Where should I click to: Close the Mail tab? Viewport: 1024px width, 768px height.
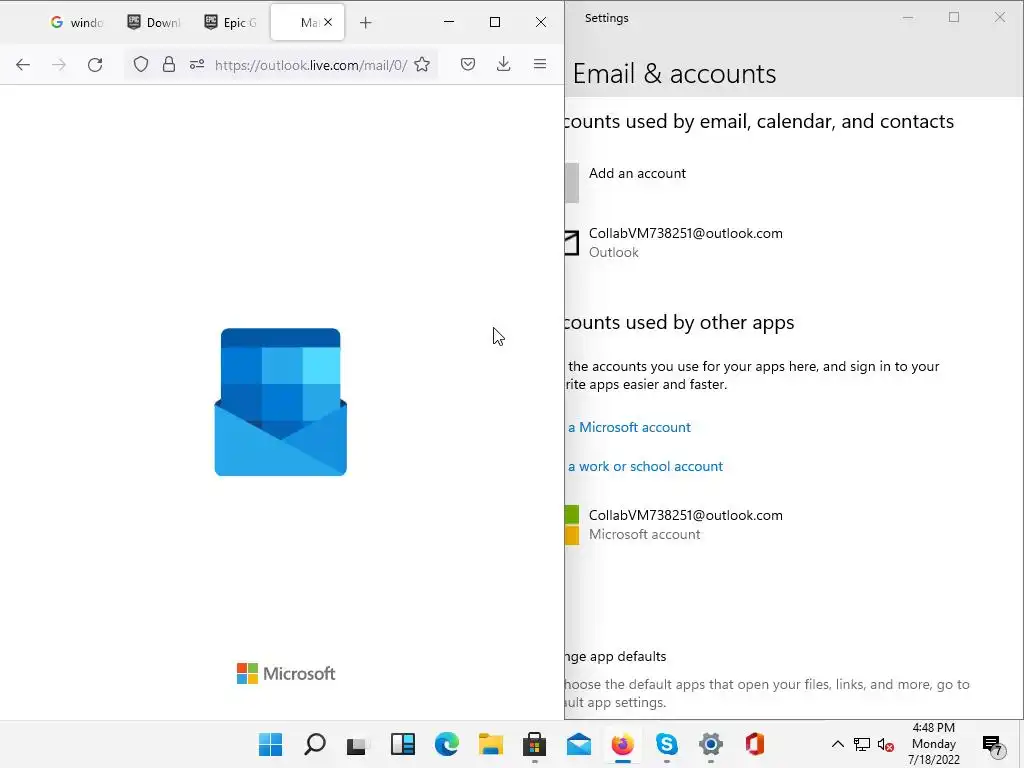[x=328, y=22]
